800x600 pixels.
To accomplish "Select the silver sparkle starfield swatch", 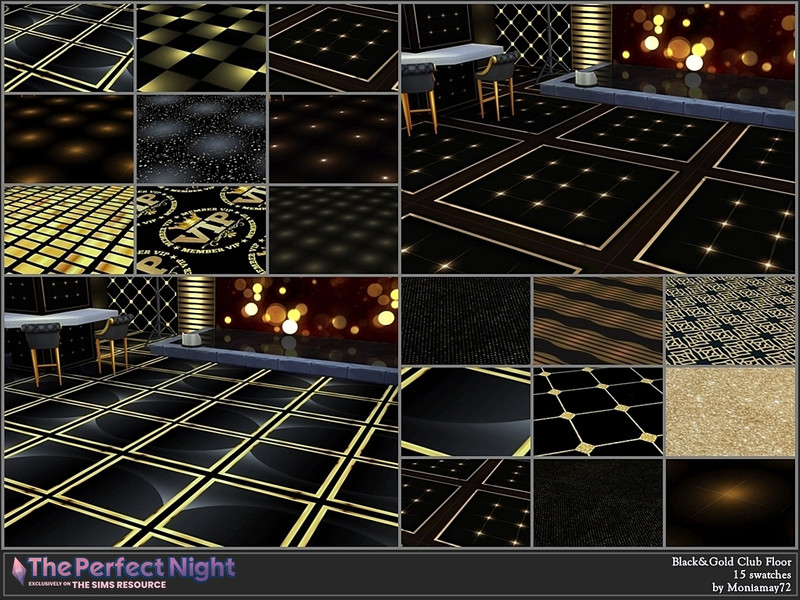I will 201,139.
